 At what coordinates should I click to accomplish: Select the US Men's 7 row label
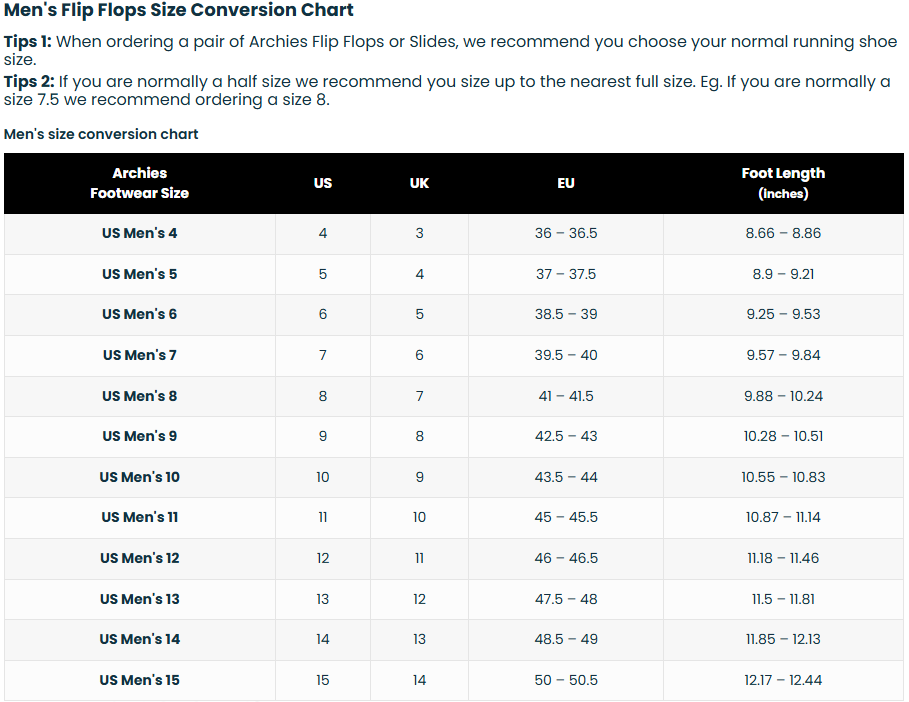(140, 355)
